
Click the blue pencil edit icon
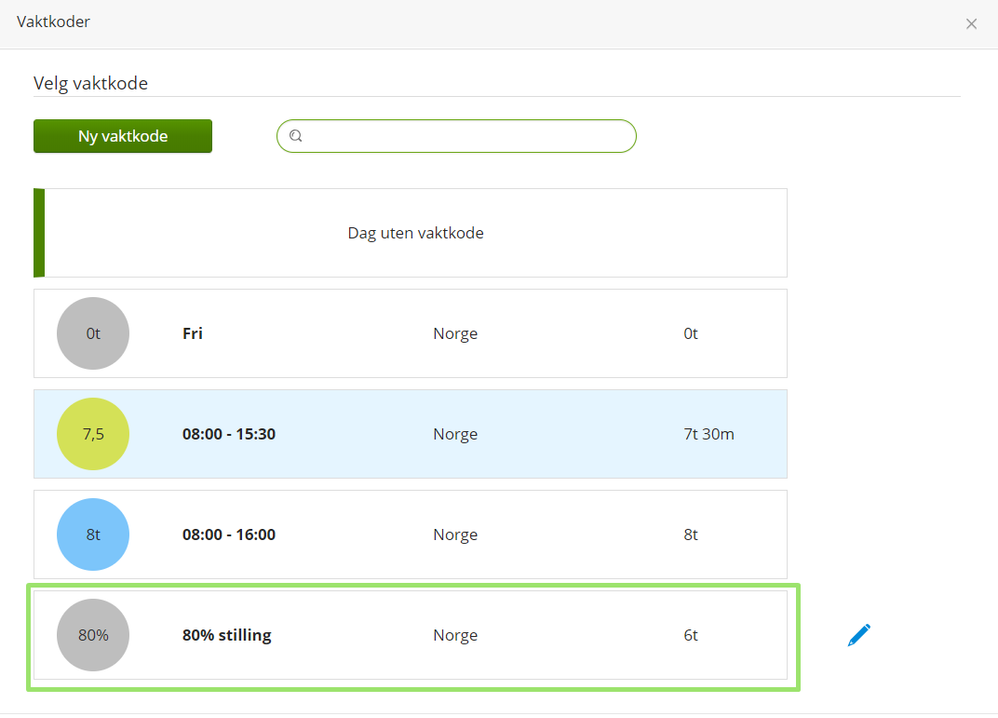click(x=859, y=635)
